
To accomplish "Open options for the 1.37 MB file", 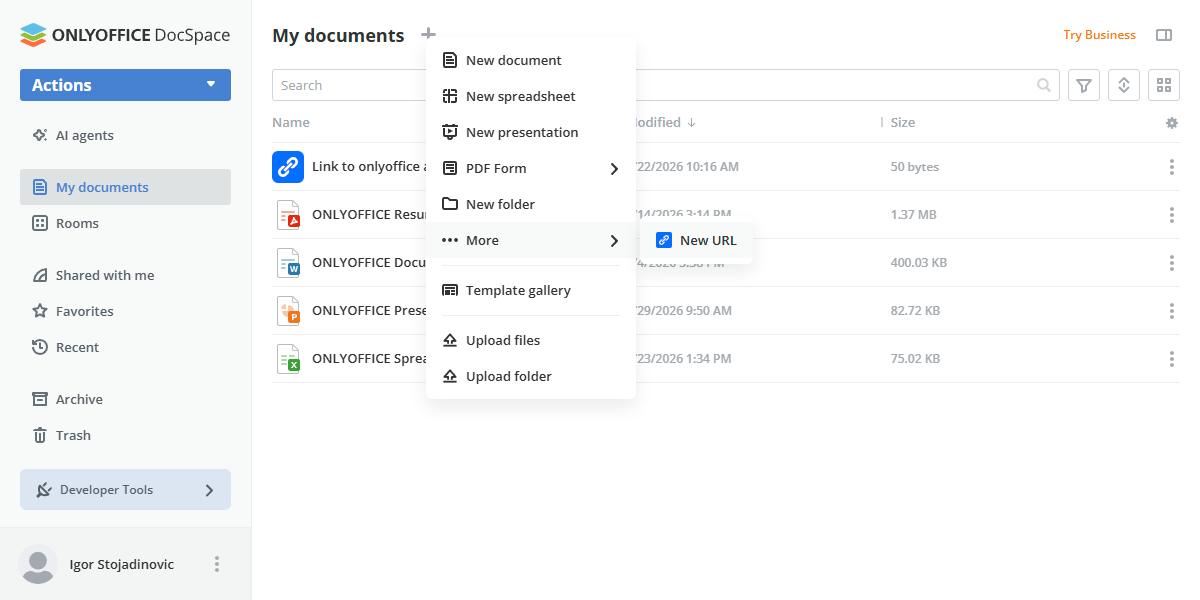I will [1172, 215].
